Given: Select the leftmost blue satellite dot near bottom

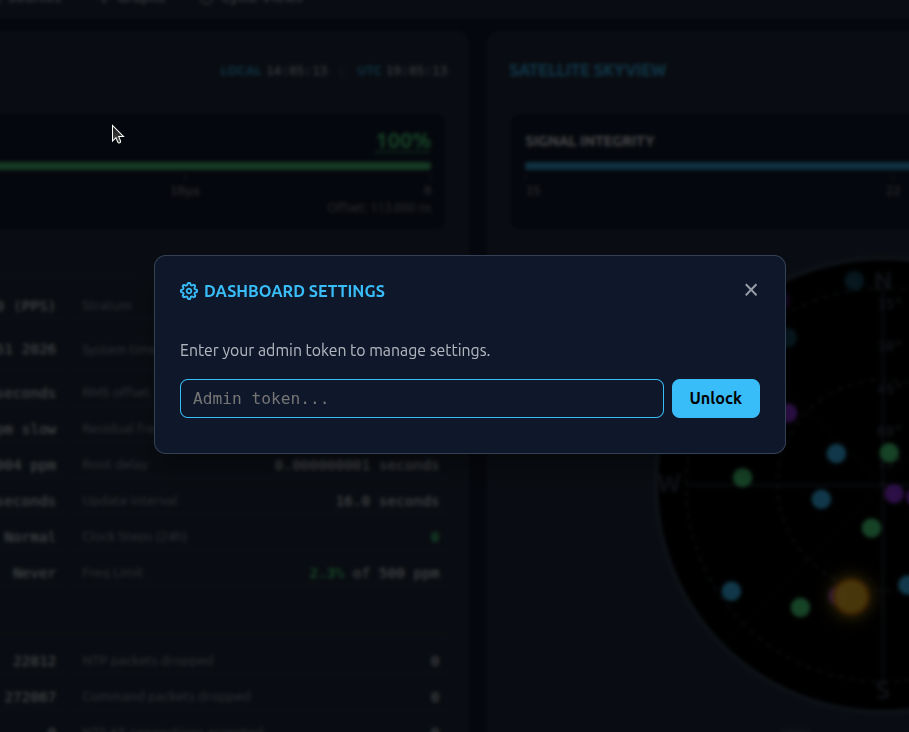Looking at the screenshot, I should [731, 591].
